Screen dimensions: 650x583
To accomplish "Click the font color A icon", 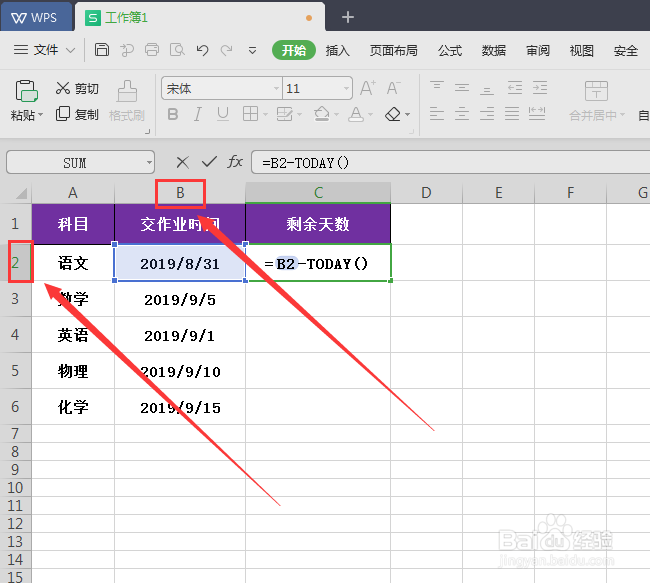I will 356,114.
